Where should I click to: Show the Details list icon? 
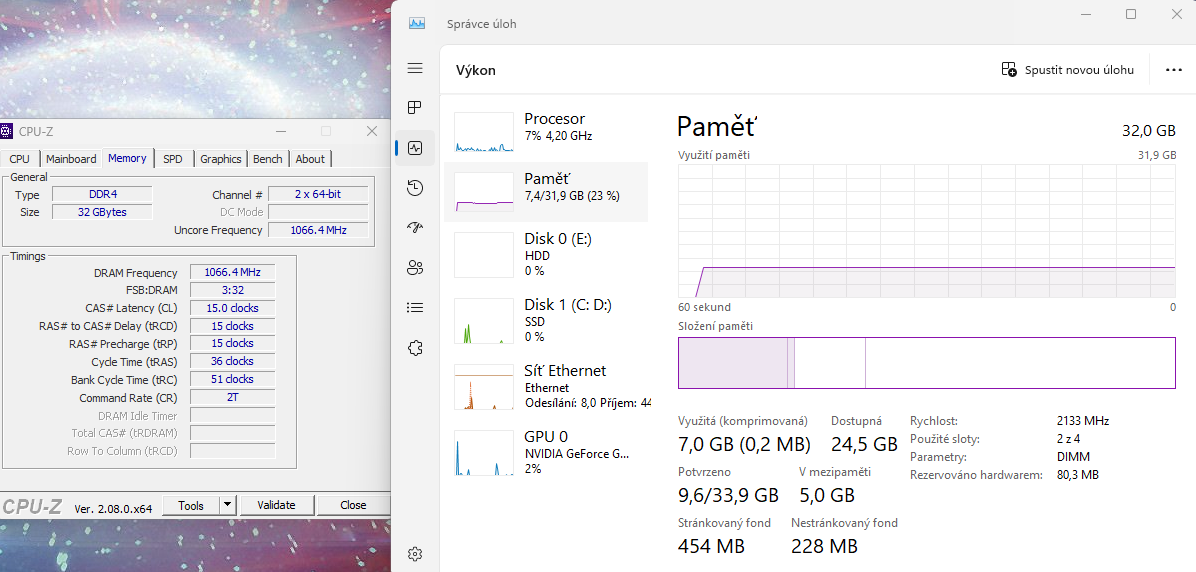(x=415, y=308)
